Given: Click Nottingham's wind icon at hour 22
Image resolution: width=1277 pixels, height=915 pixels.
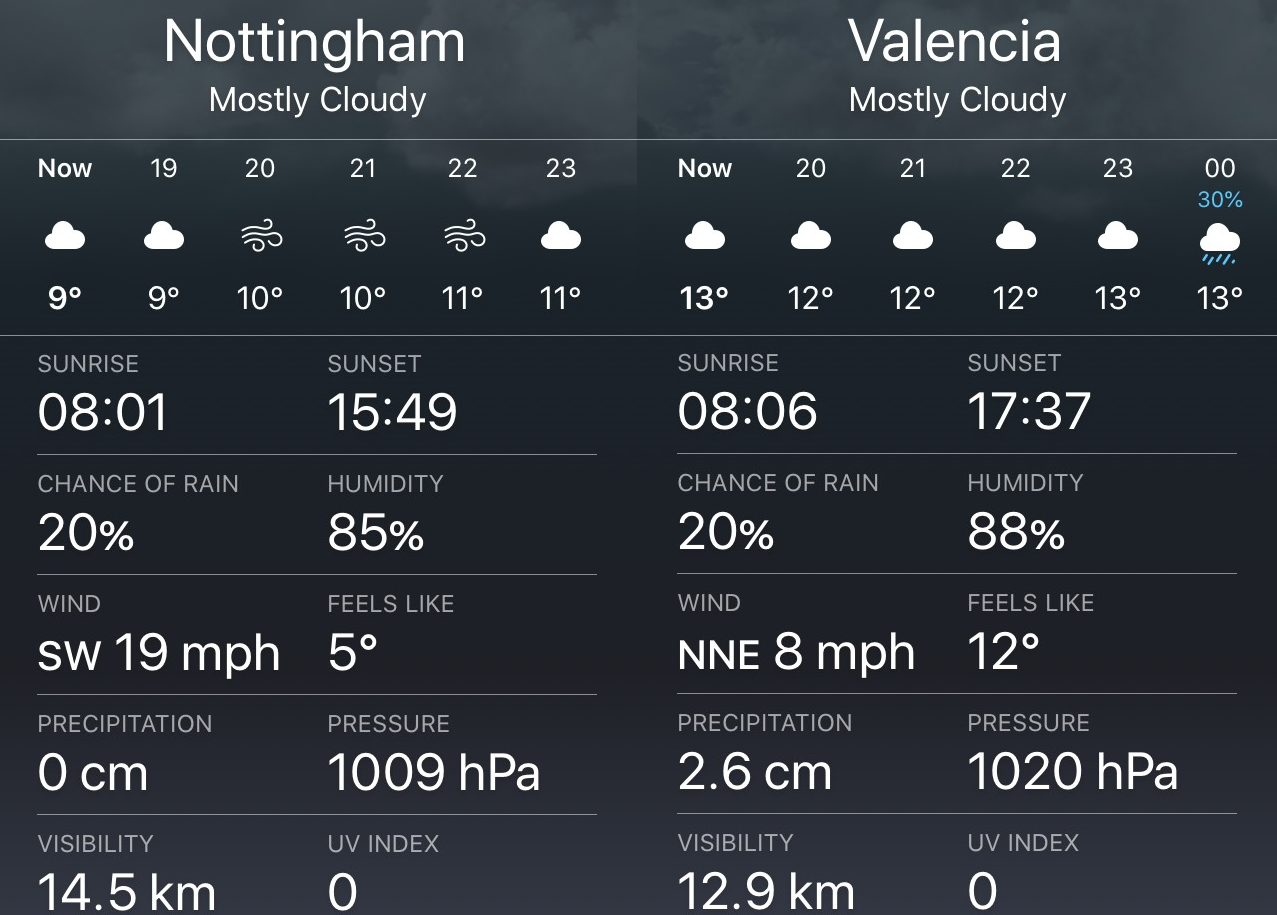Looking at the screenshot, I should click(463, 237).
